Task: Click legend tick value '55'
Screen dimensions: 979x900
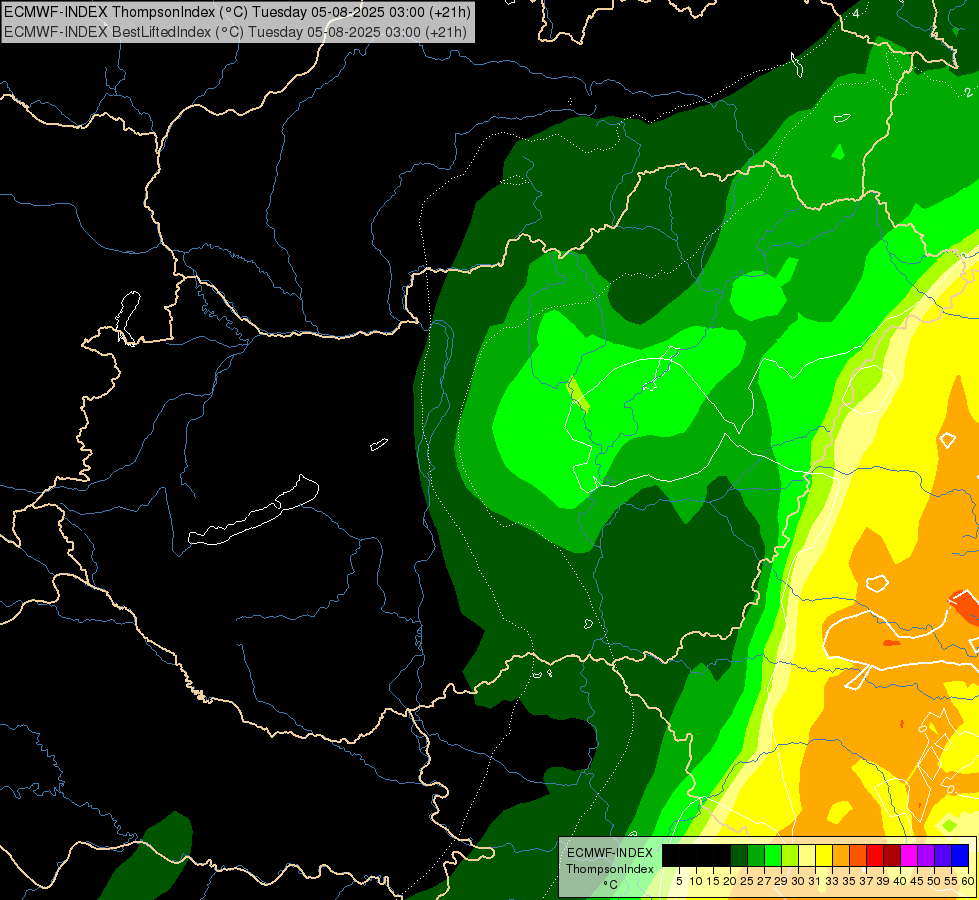Action: click(951, 881)
